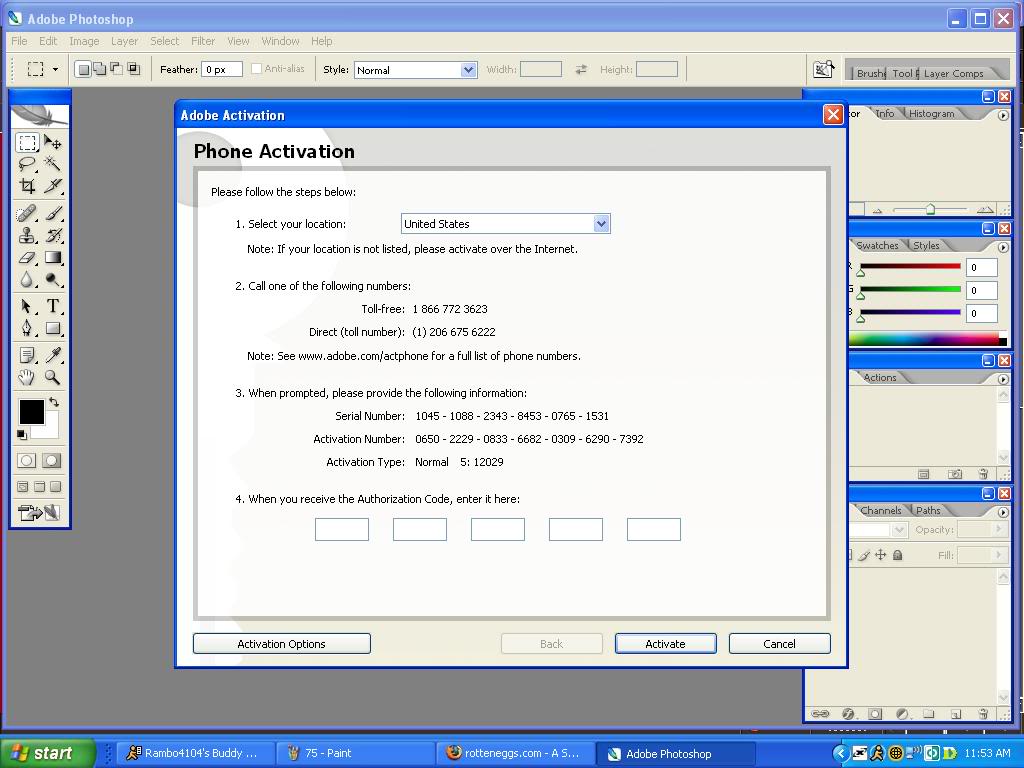
Task: Switch to the Histogram tab
Action: 931,114
